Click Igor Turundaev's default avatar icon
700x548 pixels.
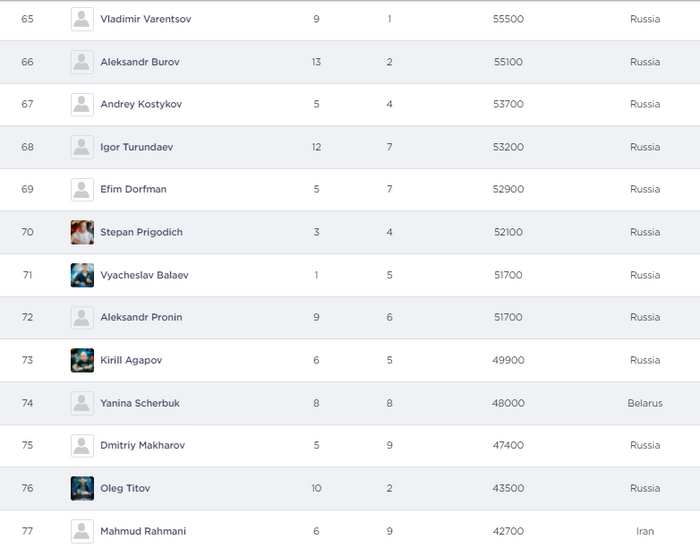[x=82, y=147]
